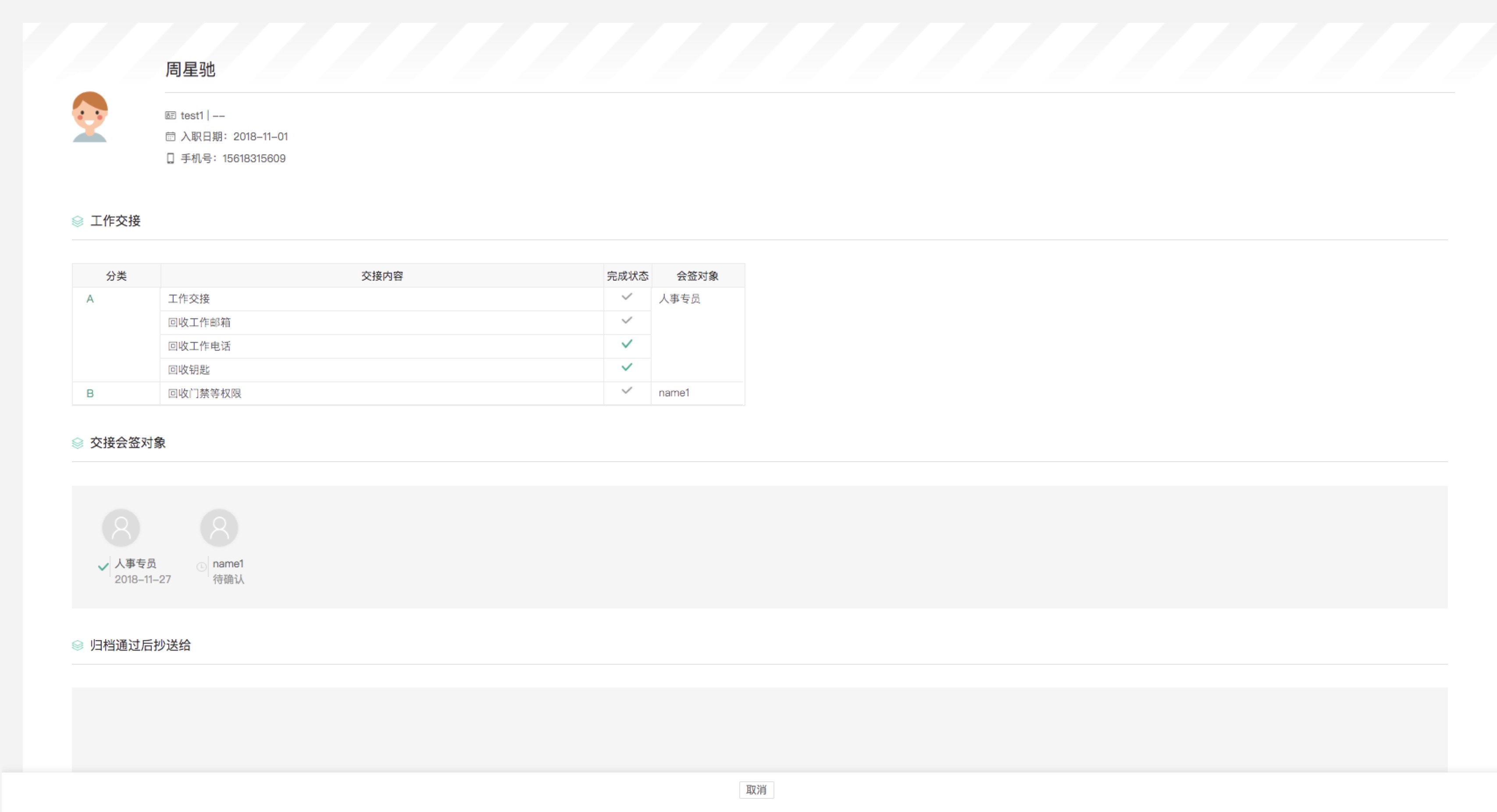Viewport: 1497px width, 812px height.
Task: Click the 交接会签对象 section heading
Action: [x=128, y=443]
